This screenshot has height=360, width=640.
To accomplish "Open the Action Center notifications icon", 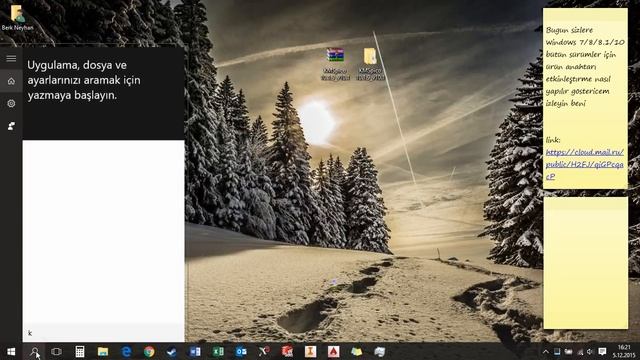I will pos(602,351).
